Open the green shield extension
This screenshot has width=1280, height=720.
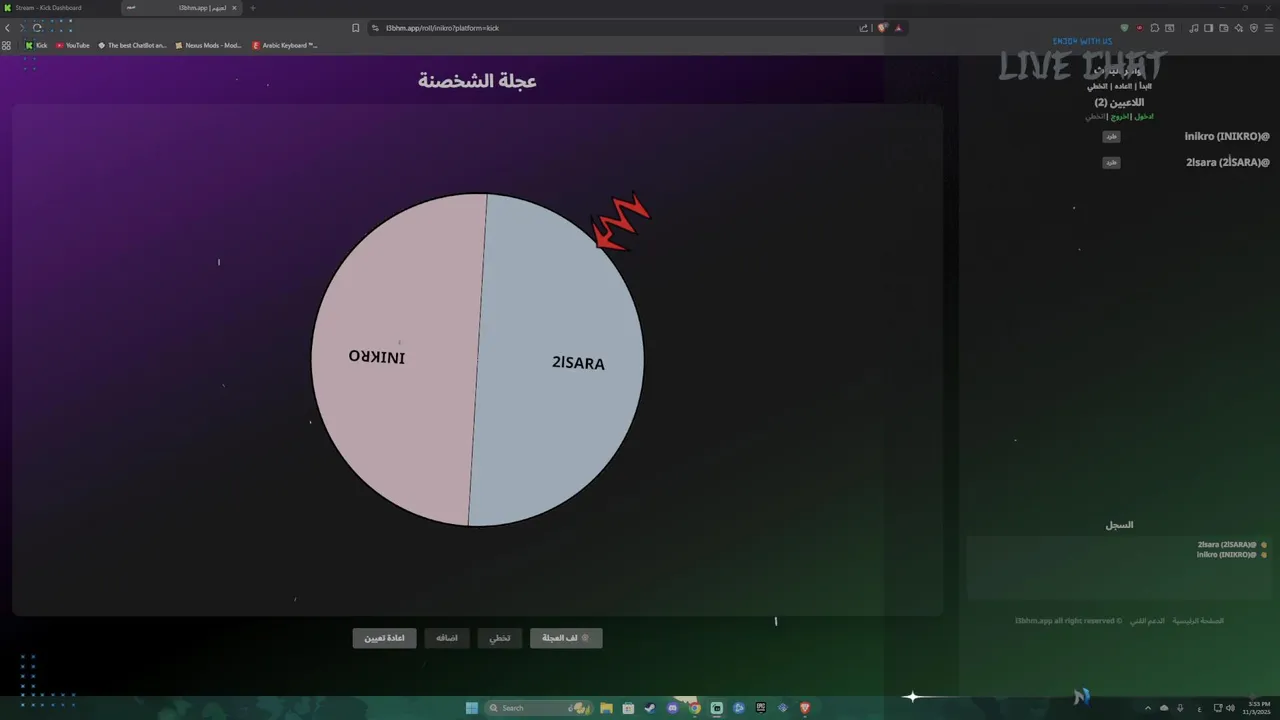[x=1124, y=28]
